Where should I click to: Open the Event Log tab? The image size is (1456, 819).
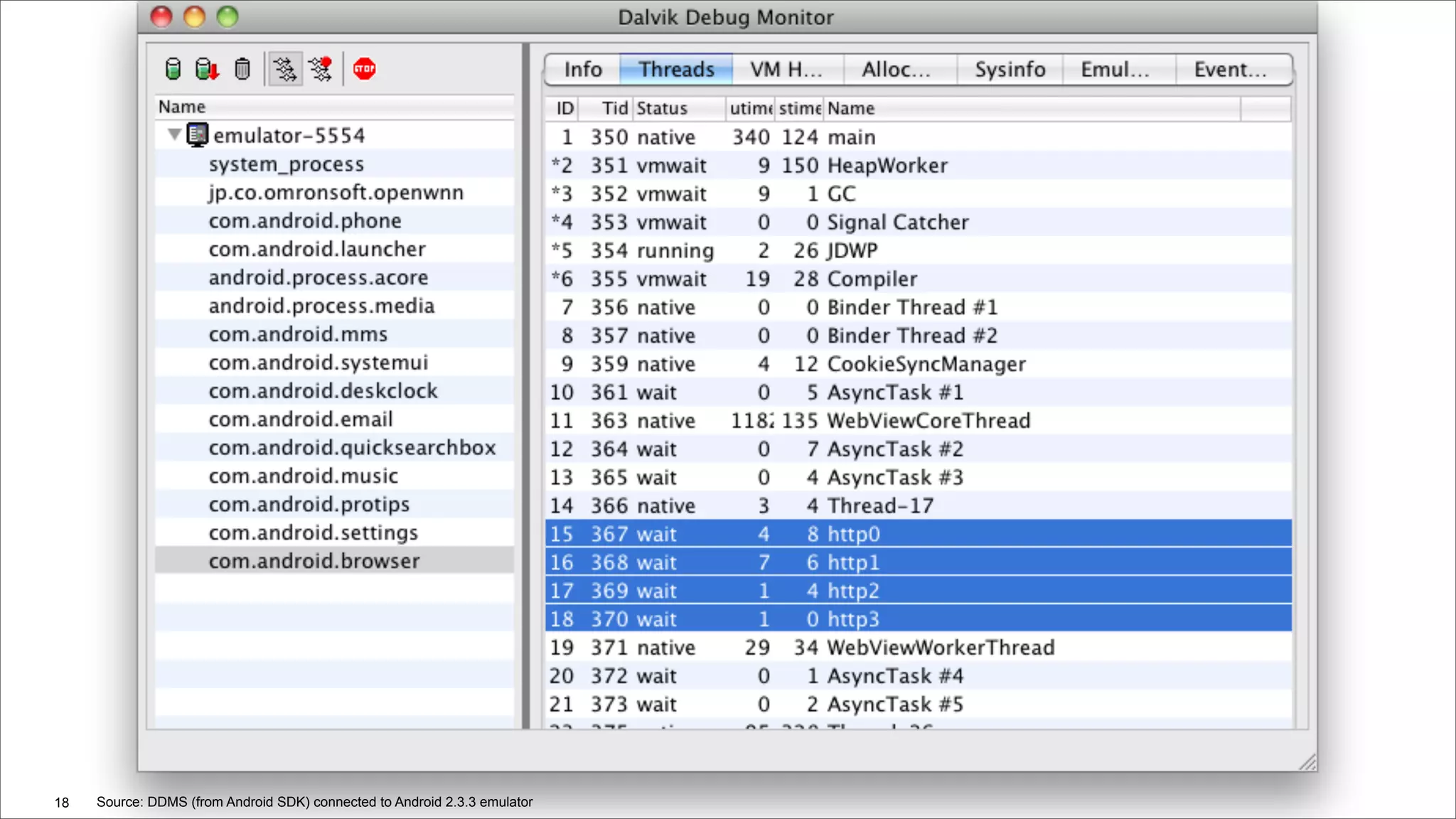(x=1233, y=70)
